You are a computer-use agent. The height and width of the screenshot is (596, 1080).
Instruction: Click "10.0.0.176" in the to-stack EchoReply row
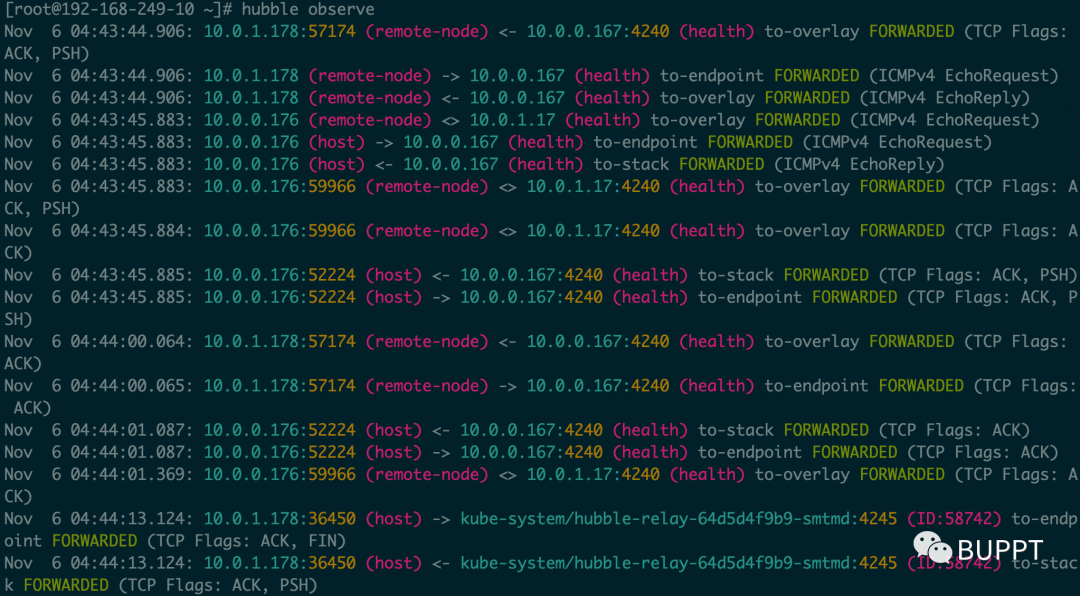click(x=251, y=165)
